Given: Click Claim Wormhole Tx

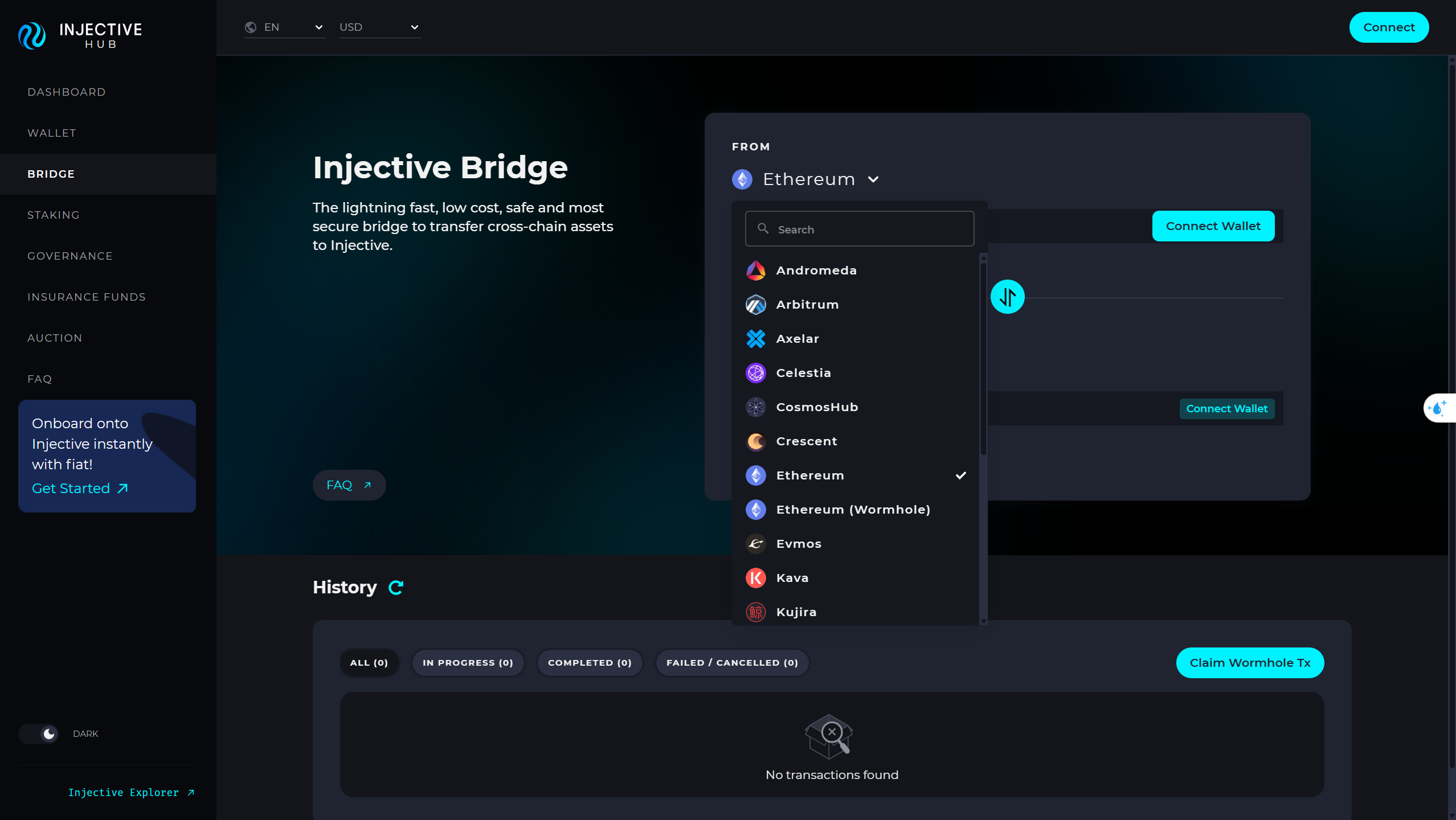Looking at the screenshot, I should pos(1250,663).
